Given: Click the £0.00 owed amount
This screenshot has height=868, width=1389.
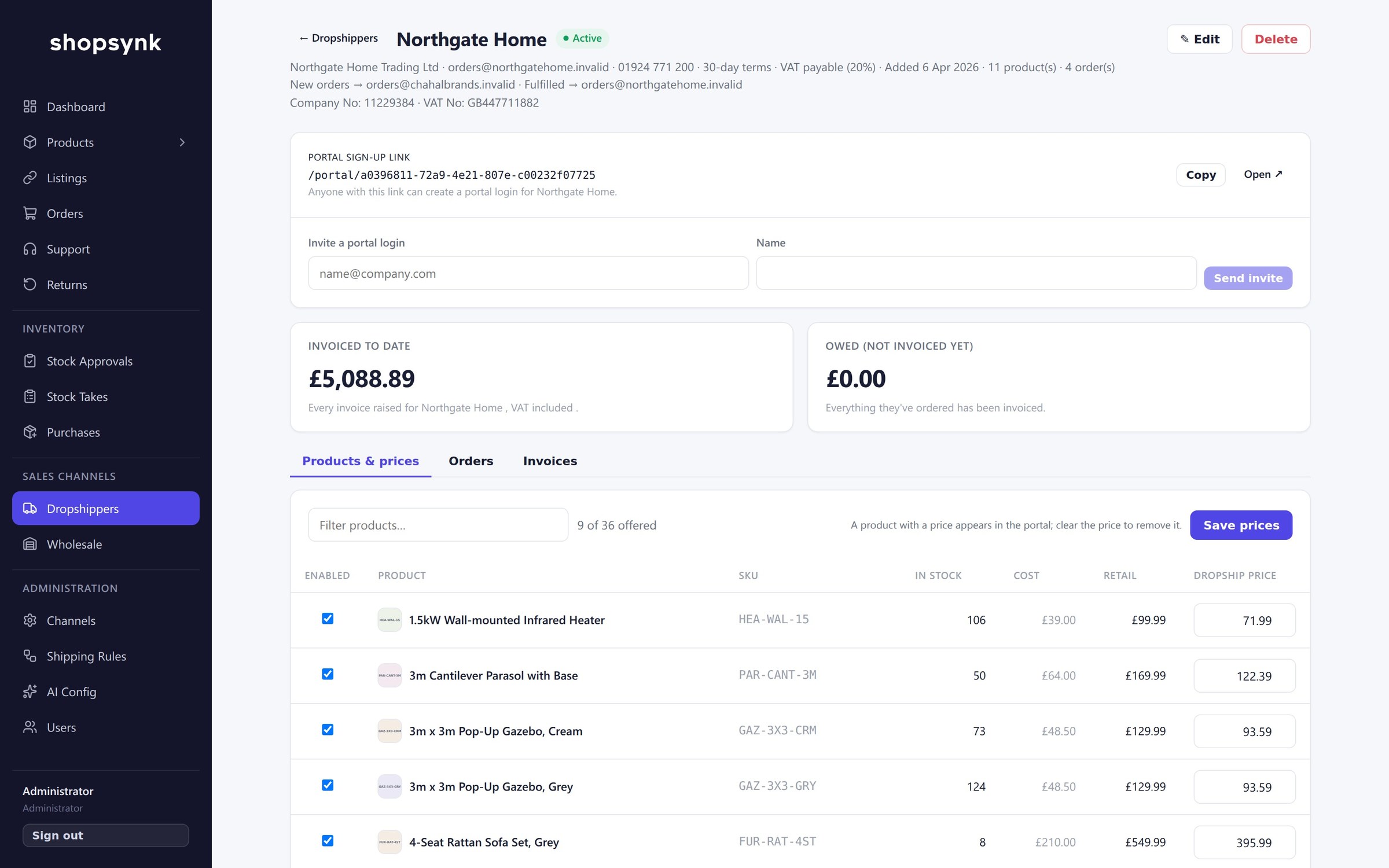Looking at the screenshot, I should [x=855, y=379].
